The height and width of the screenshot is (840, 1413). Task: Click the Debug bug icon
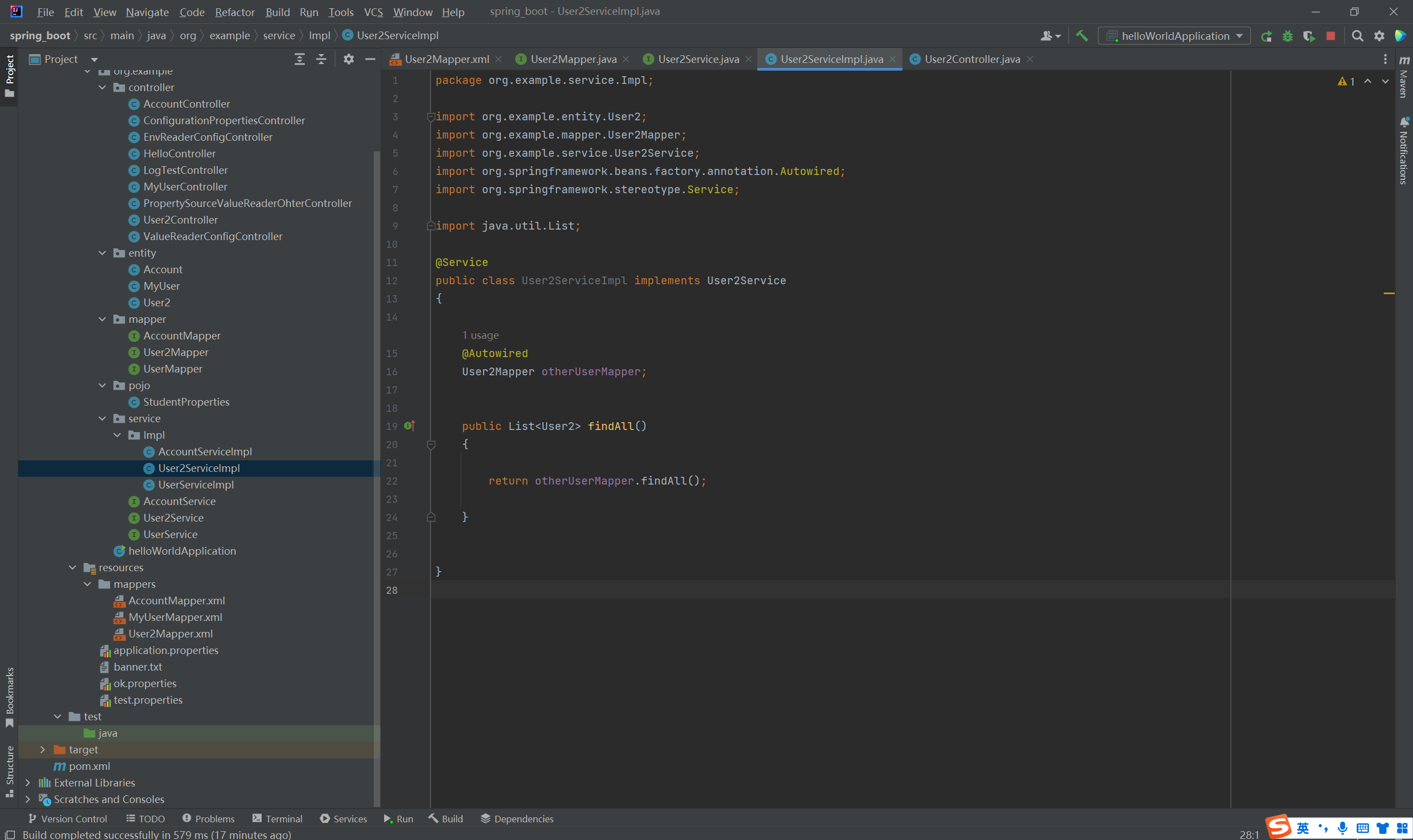[1287, 36]
